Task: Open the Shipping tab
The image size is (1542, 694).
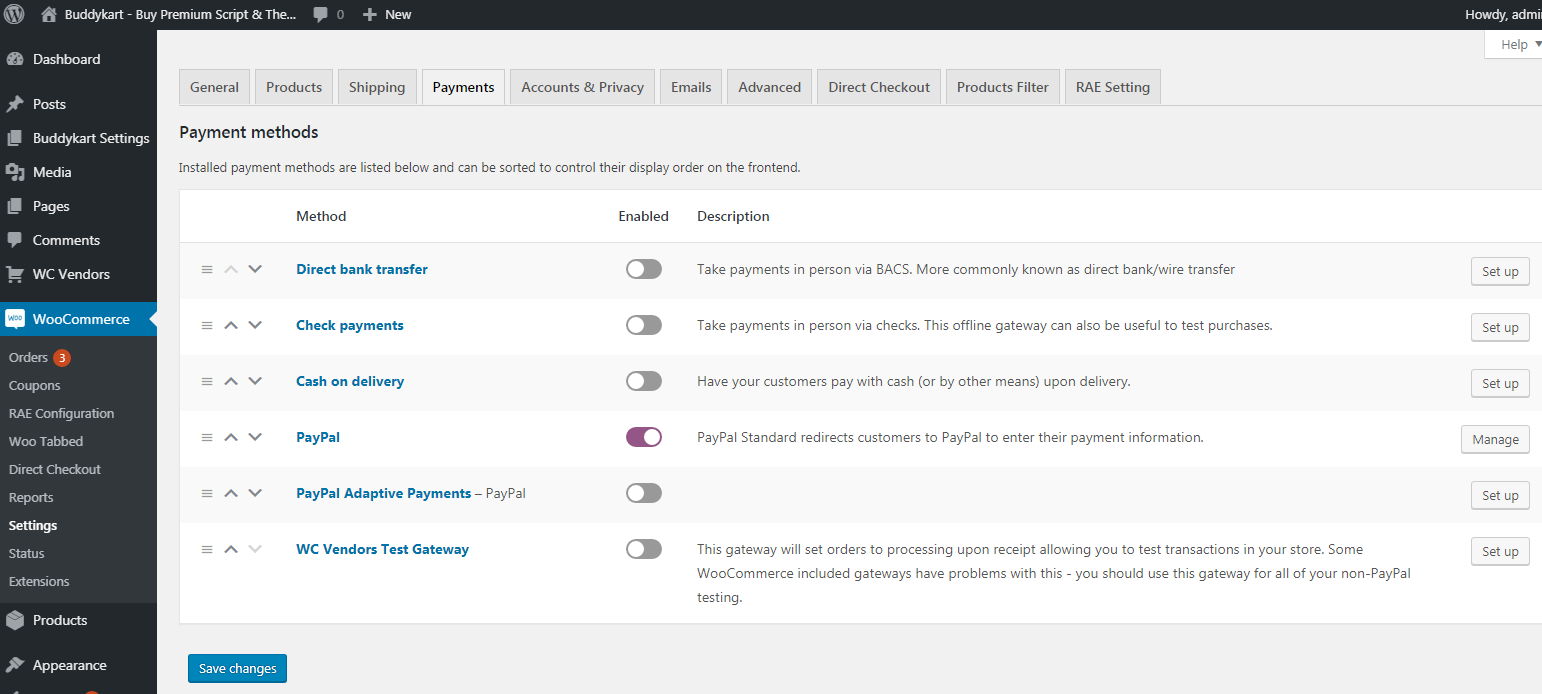Action: point(377,87)
